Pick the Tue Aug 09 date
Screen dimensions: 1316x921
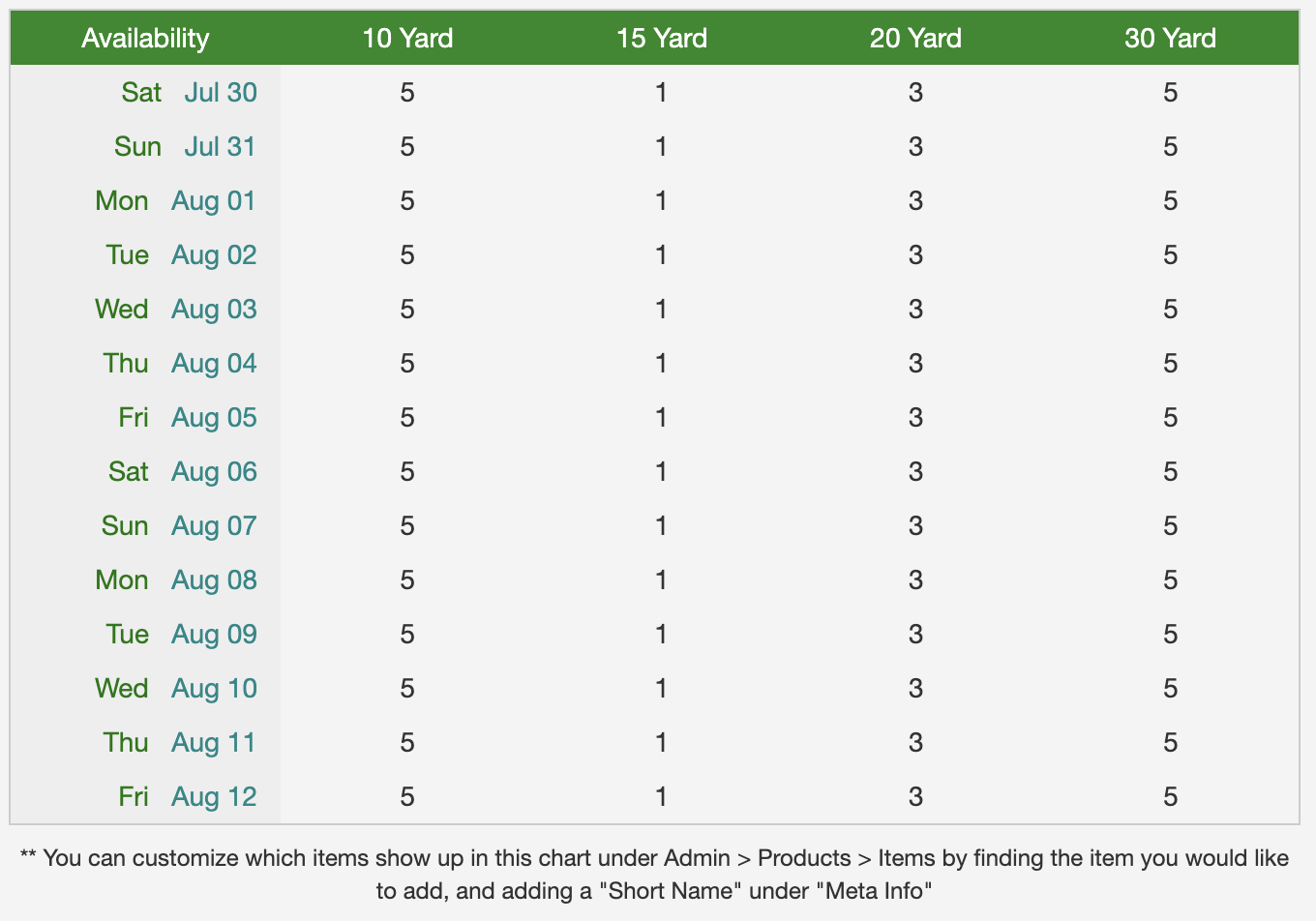coord(181,635)
